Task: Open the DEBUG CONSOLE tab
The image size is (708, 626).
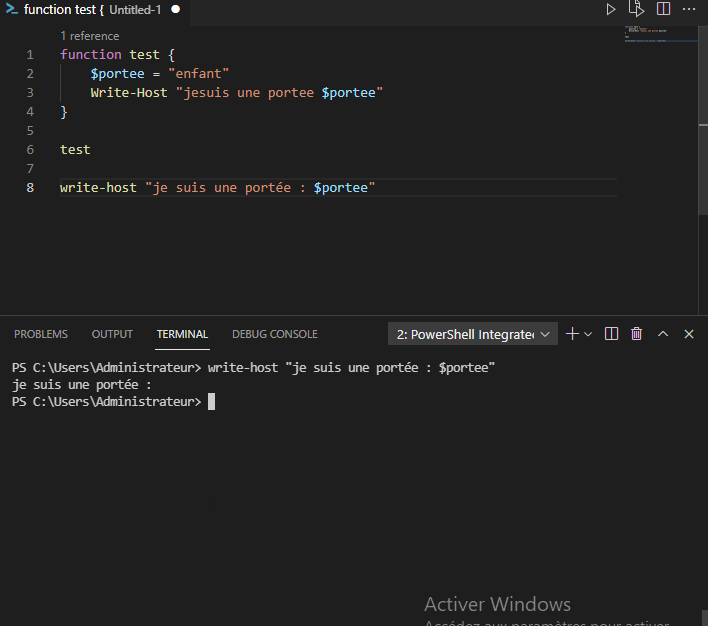Action: click(275, 334)
